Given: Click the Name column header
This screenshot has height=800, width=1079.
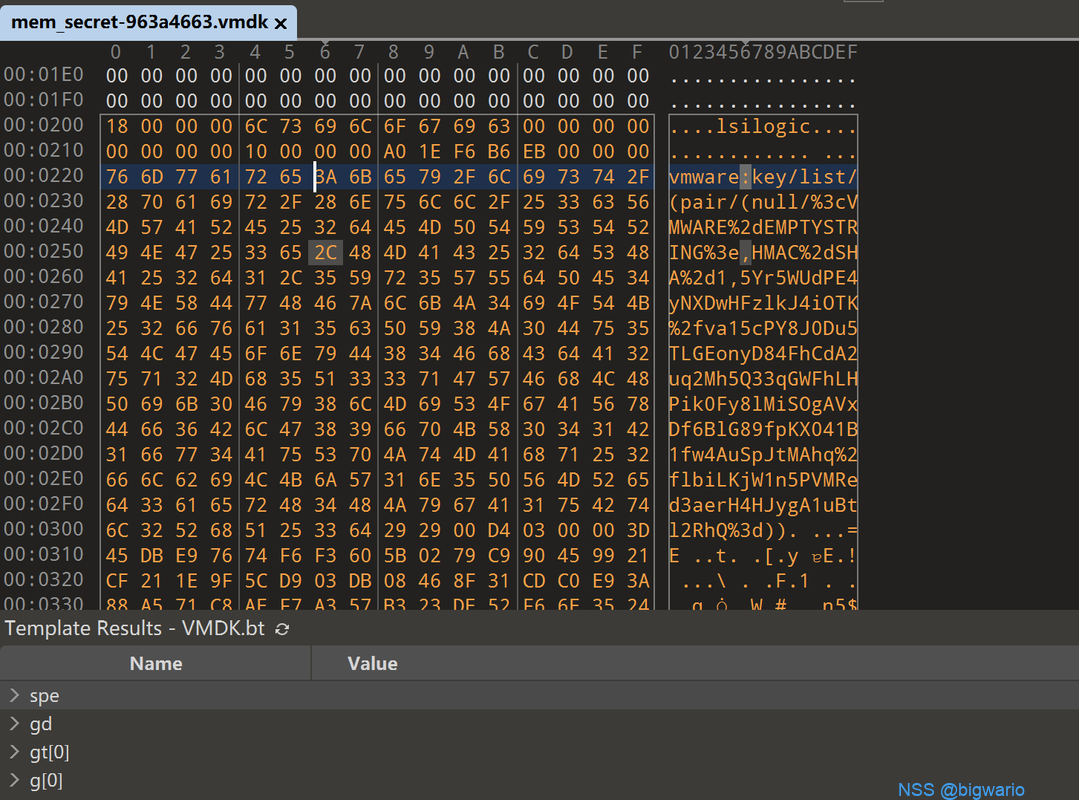Looking at the screenshot, I should coord(156,663).
